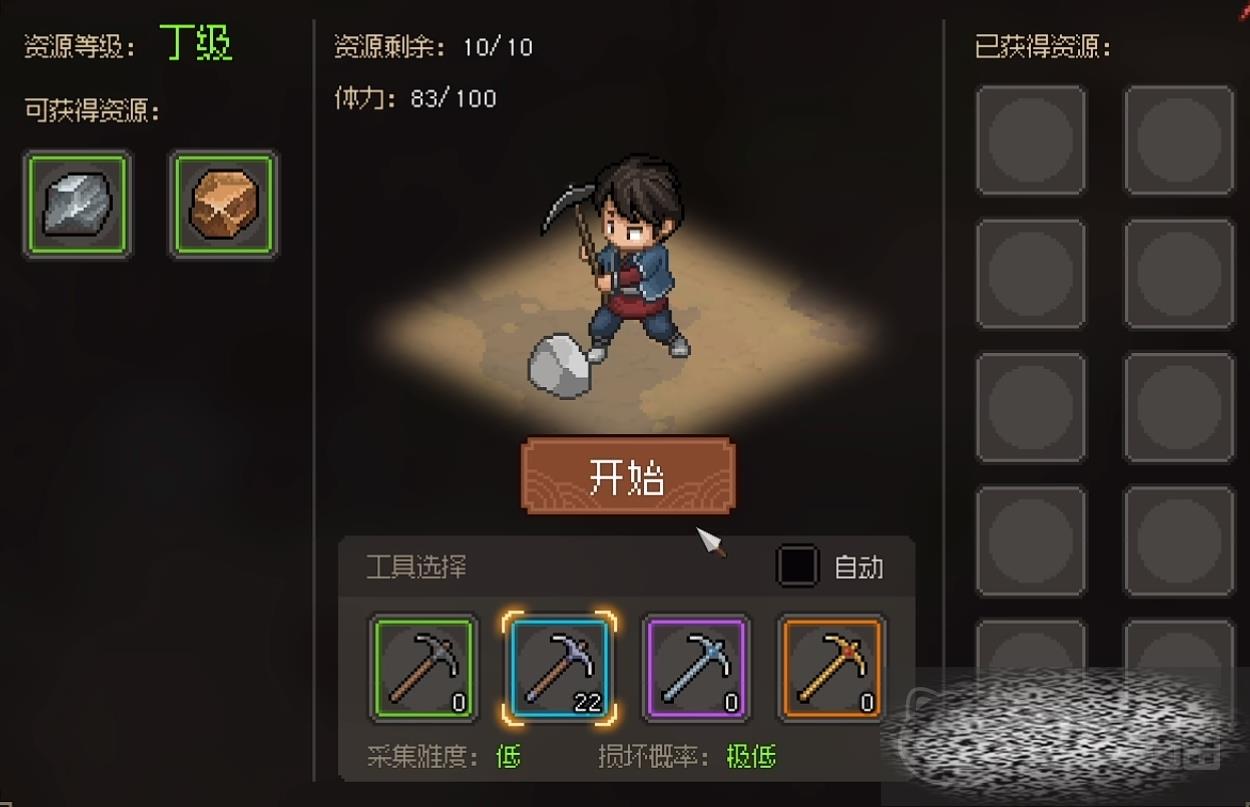Click the 丁级 resource level label
This screenshot has width=1250, height=807.
(x=196, y=46)
